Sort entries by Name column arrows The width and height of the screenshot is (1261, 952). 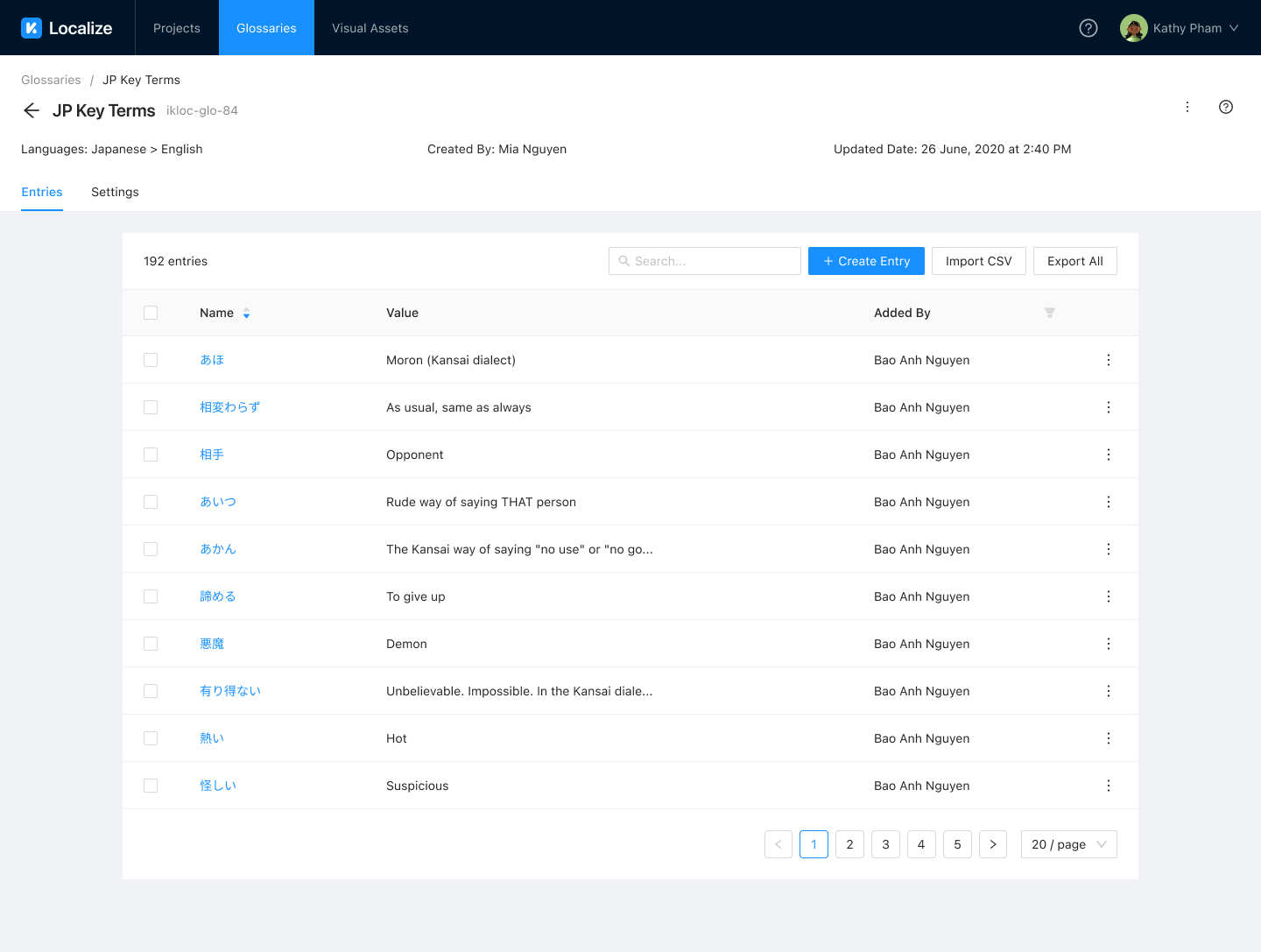click(x=246, y=314)
